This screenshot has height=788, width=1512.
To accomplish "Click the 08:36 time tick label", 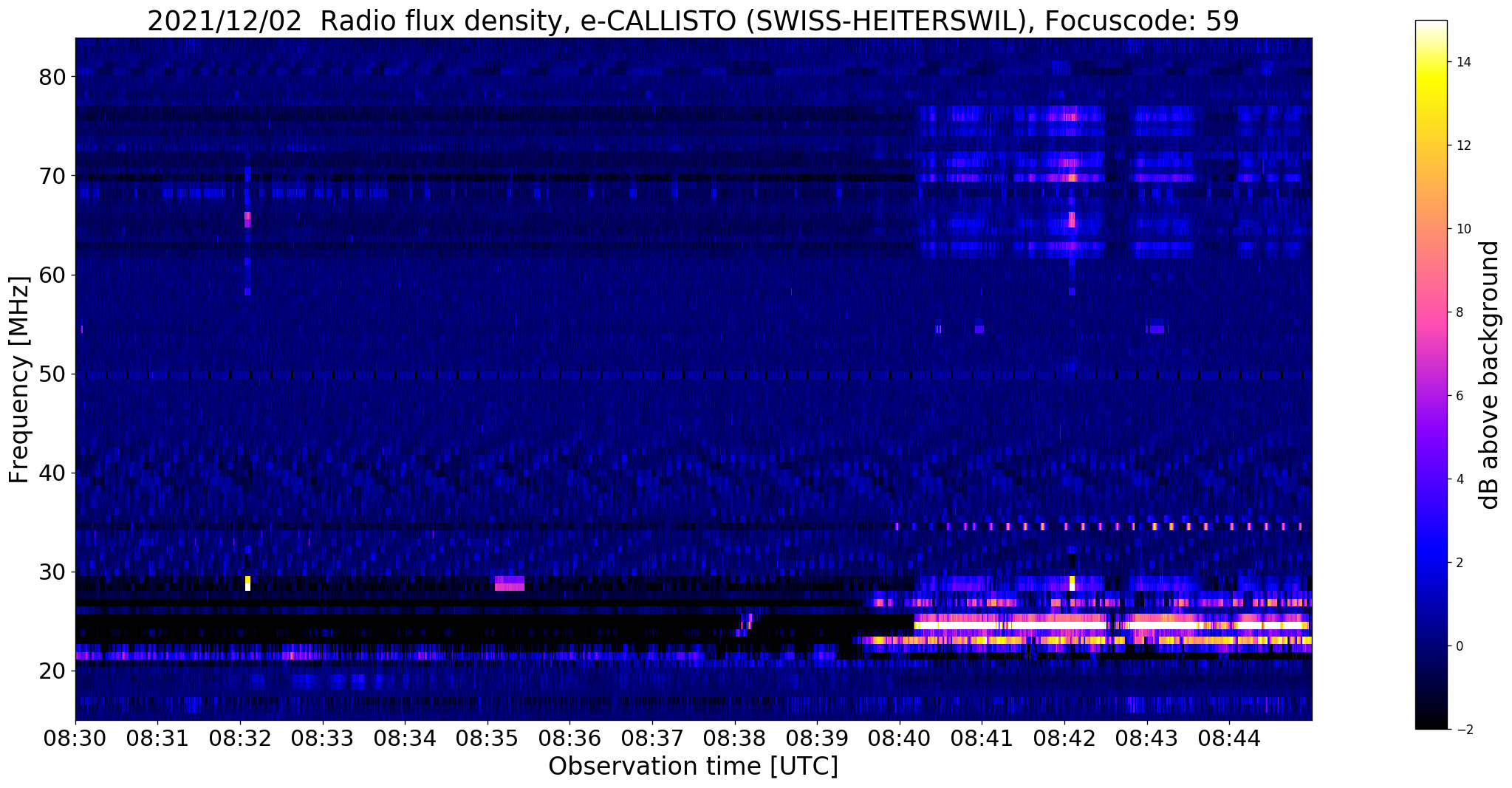I will click(x=569, y=738).
